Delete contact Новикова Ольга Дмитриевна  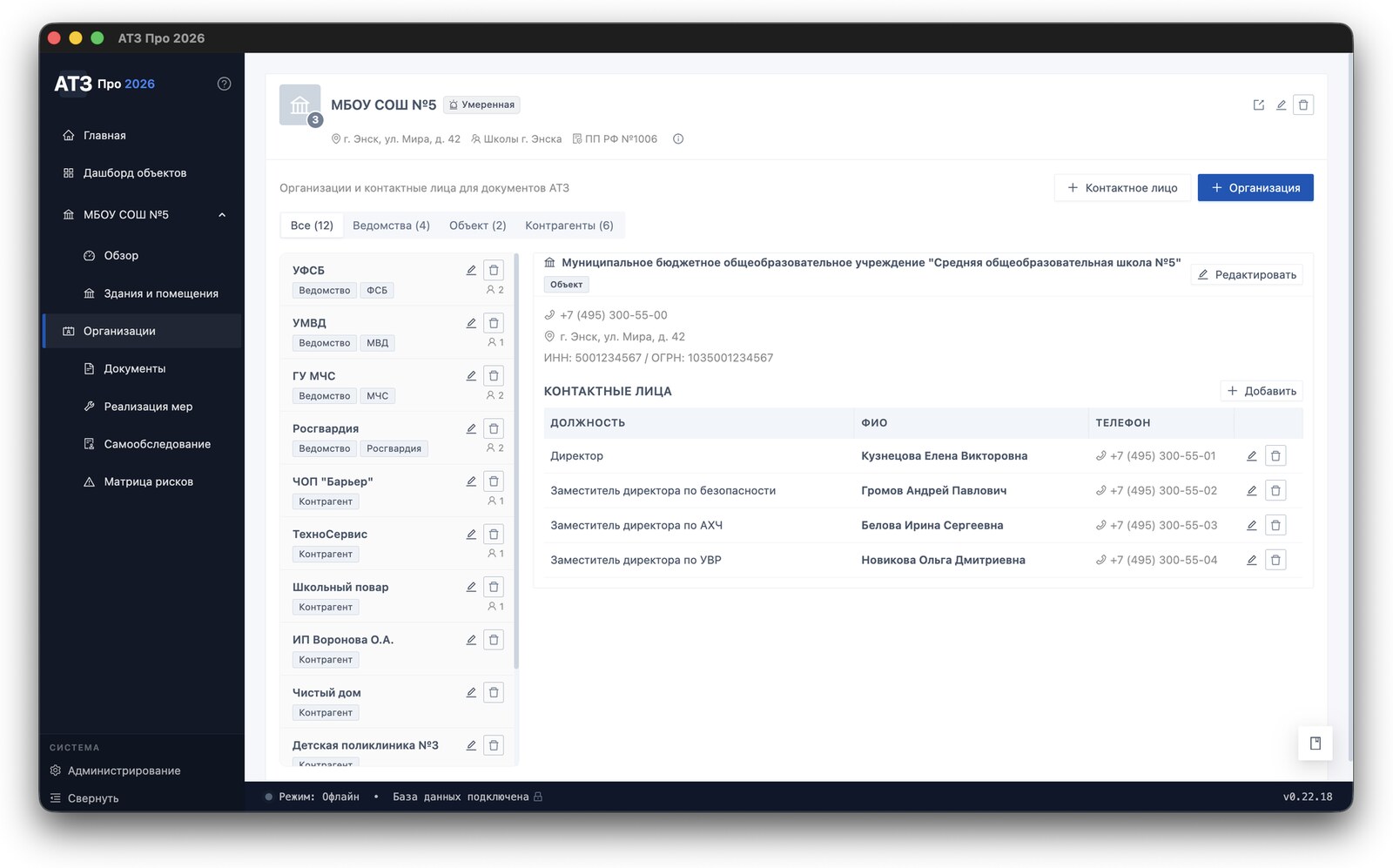pyautogui.click(x=1275, y=560)
